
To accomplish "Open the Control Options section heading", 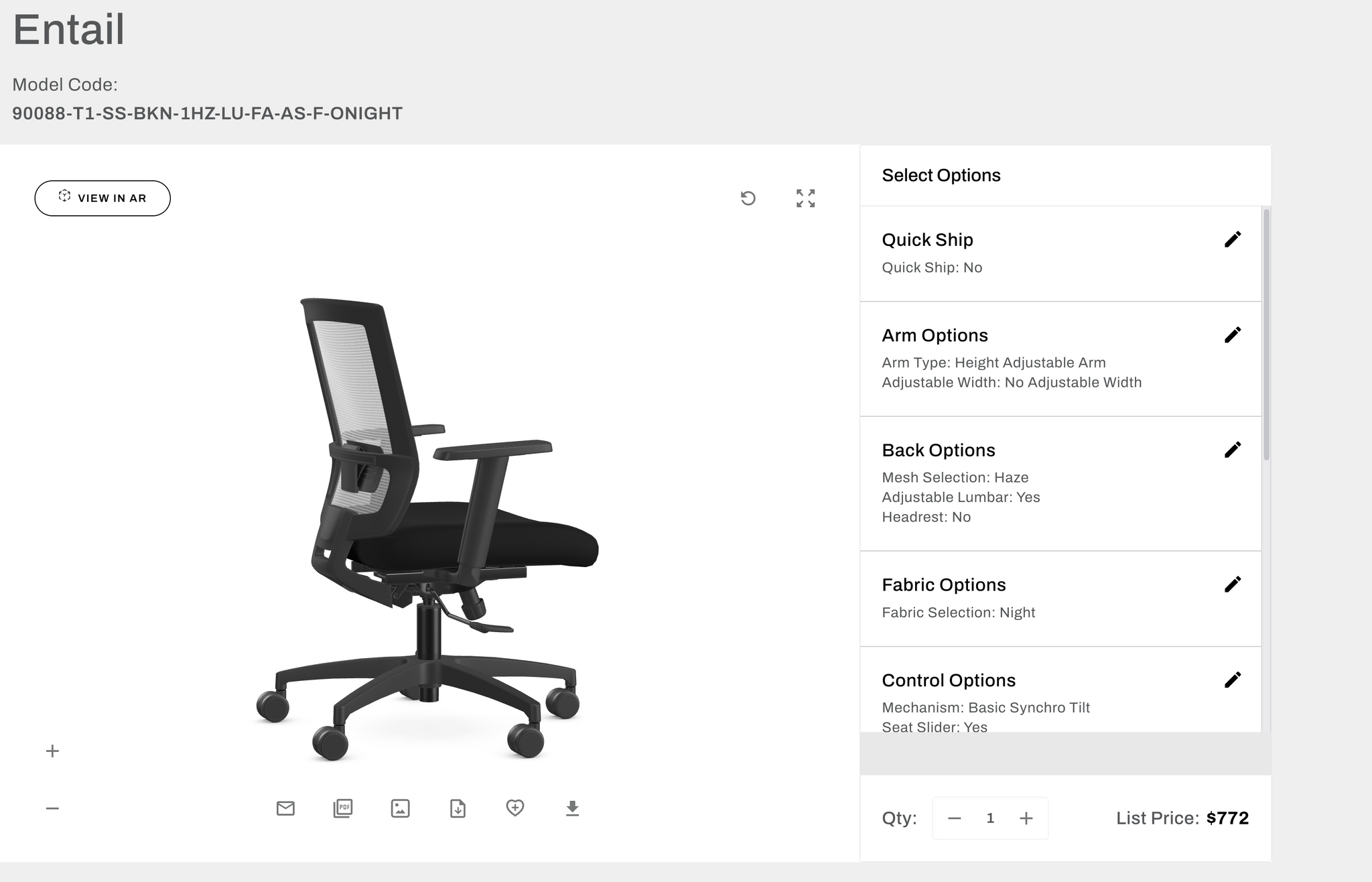I will pyautogui.click(x=949, y=680).
